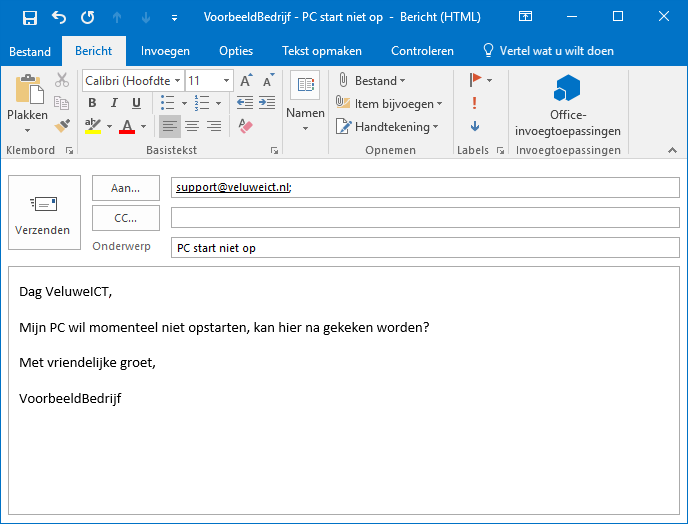Open the Bestand tab
688x524 pixels.
[30, 51]
